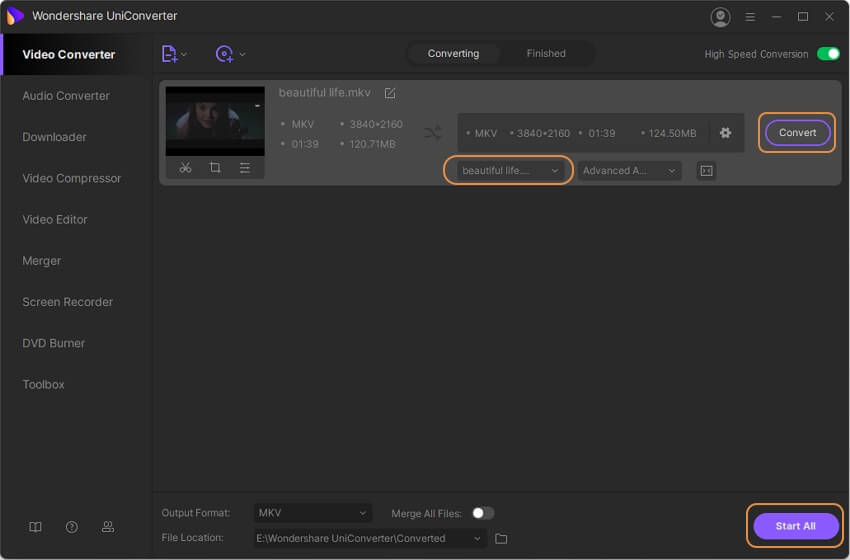Open the user account icon
Viewport: 850px width, 560px height.
coord(720,17)
